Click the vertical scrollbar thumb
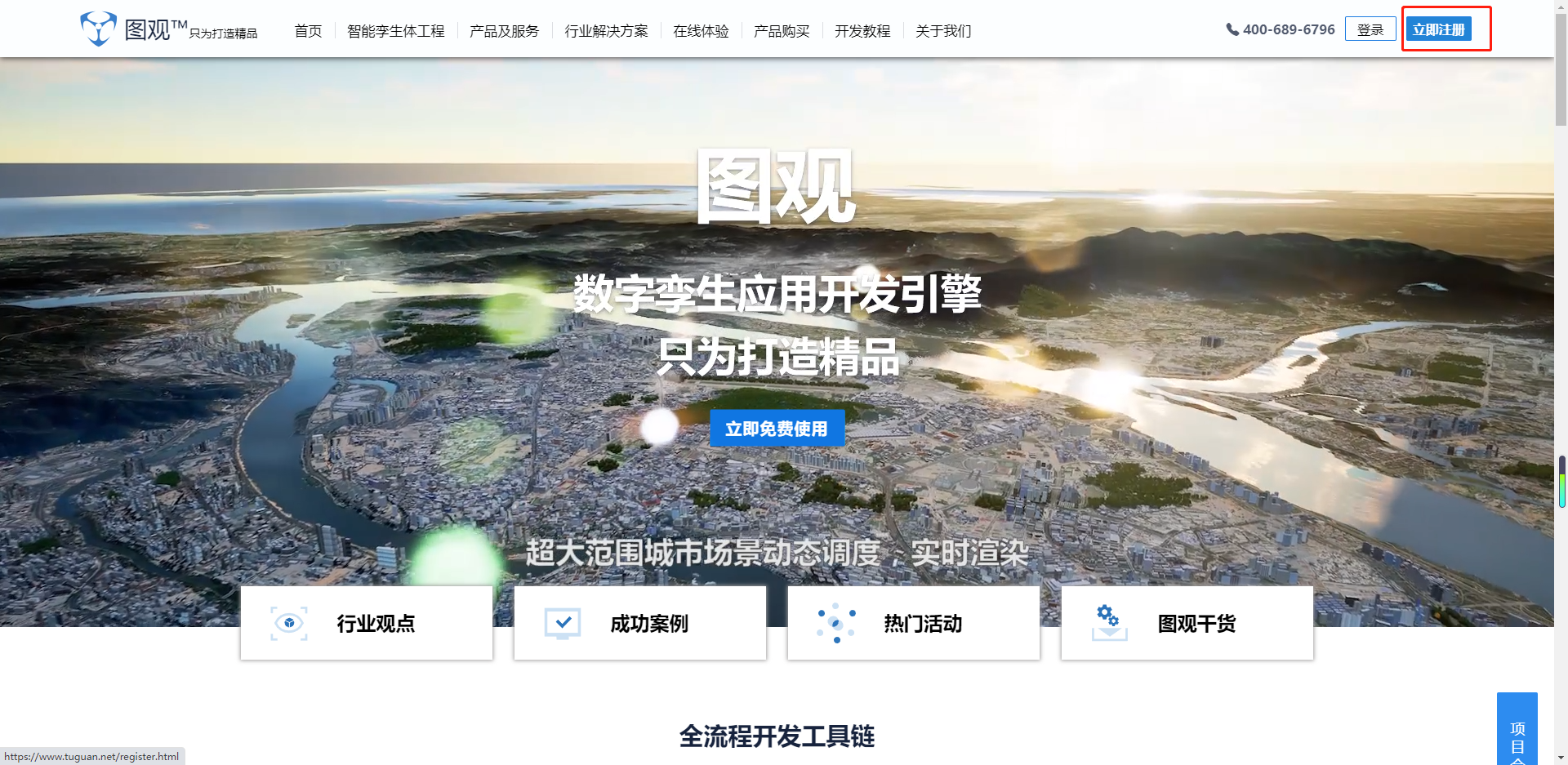1568x765 pixels. tap(1561, 71)
